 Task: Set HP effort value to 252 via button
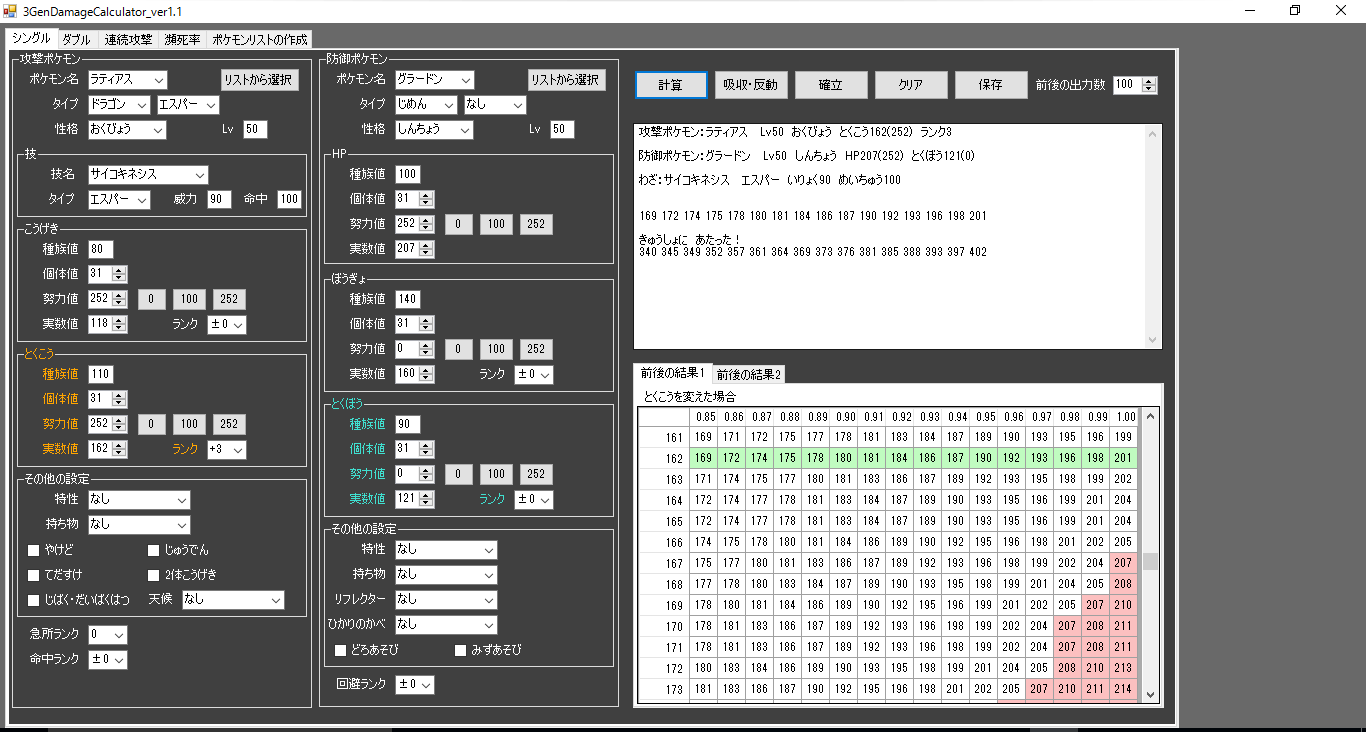click(535, 224)
